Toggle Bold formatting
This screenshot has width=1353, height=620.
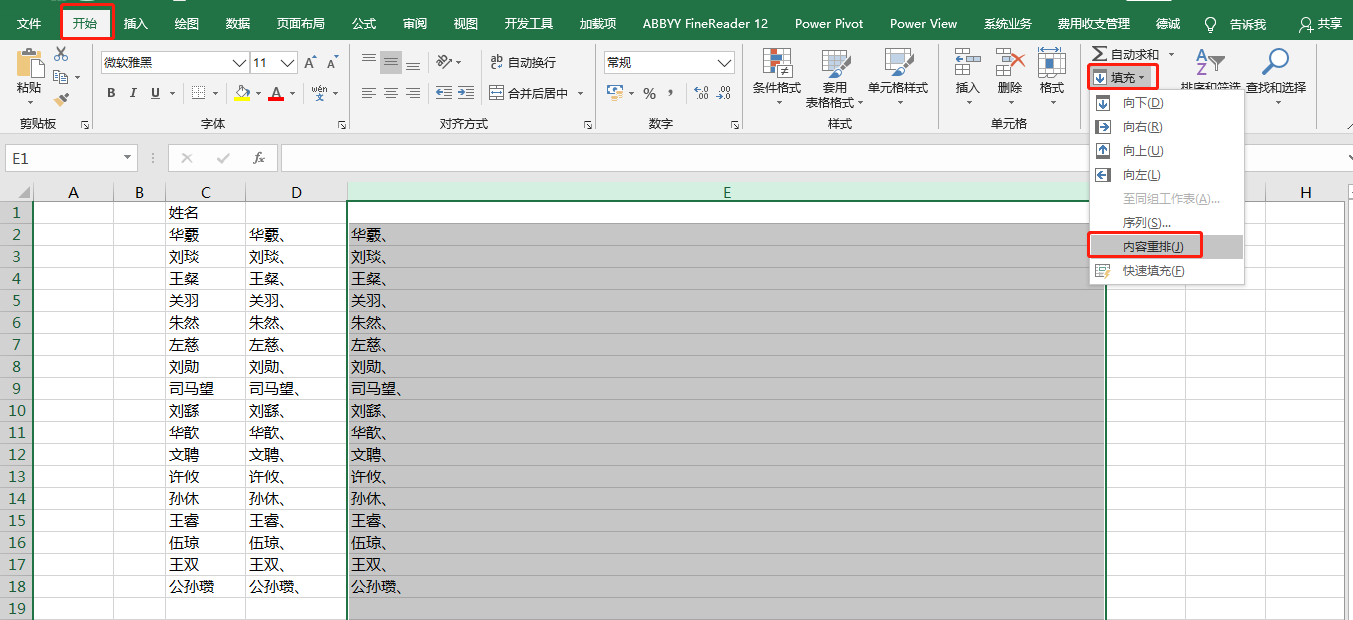click(111, 93)
